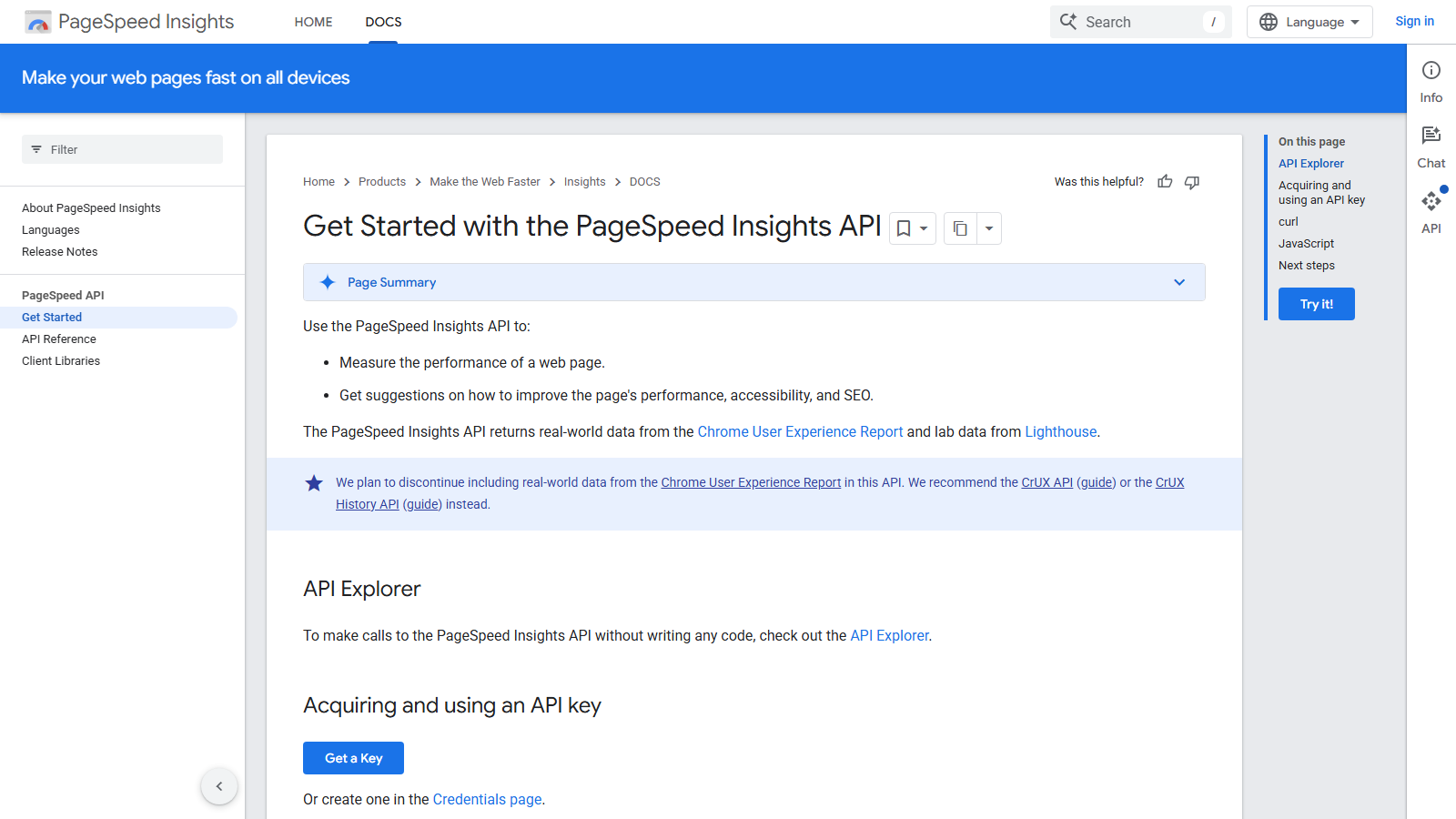Jump to curl section in page outline

tap(1289, 222)
